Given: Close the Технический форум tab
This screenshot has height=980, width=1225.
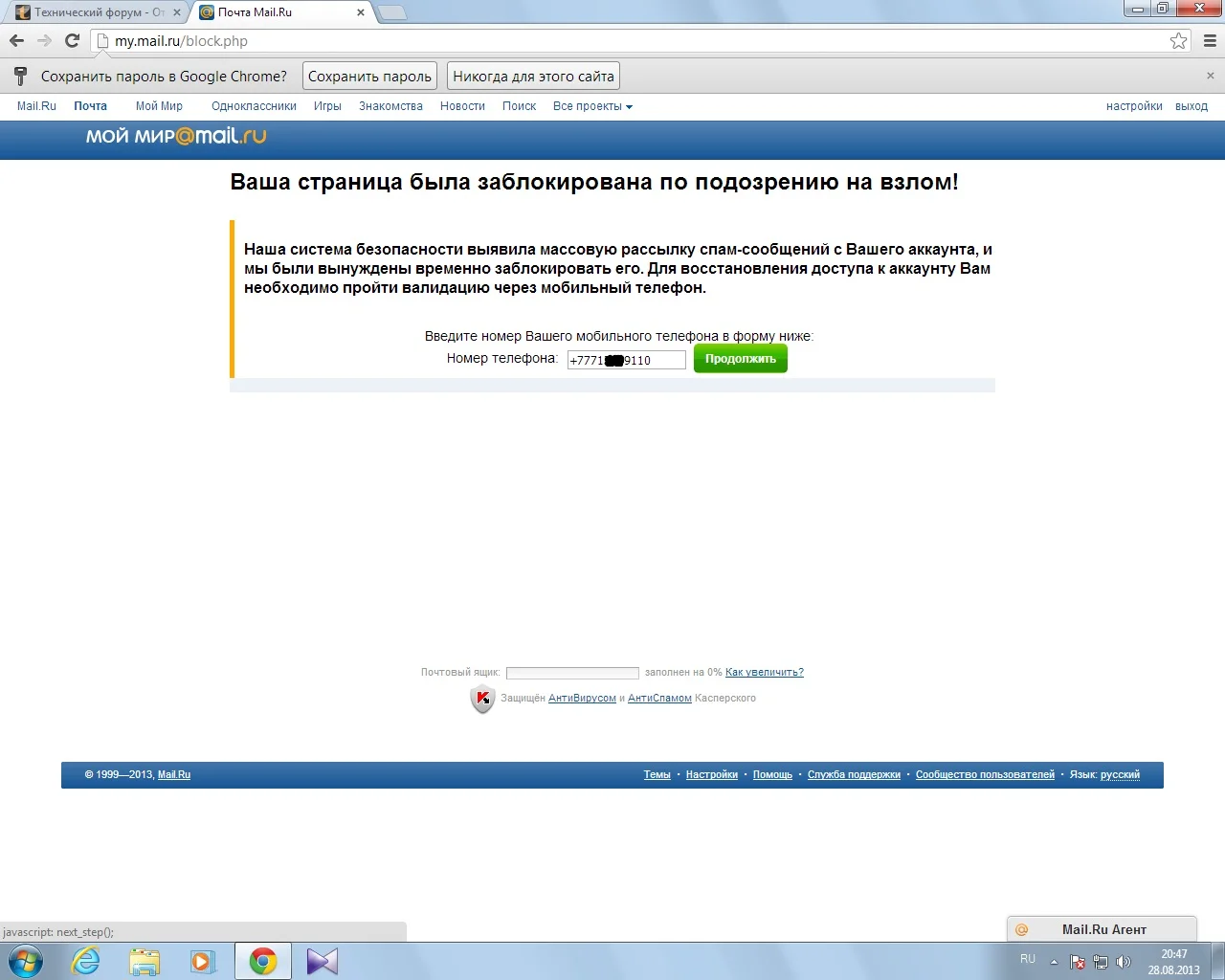Looking at the screenshot, I should click(x=177, y=12).
